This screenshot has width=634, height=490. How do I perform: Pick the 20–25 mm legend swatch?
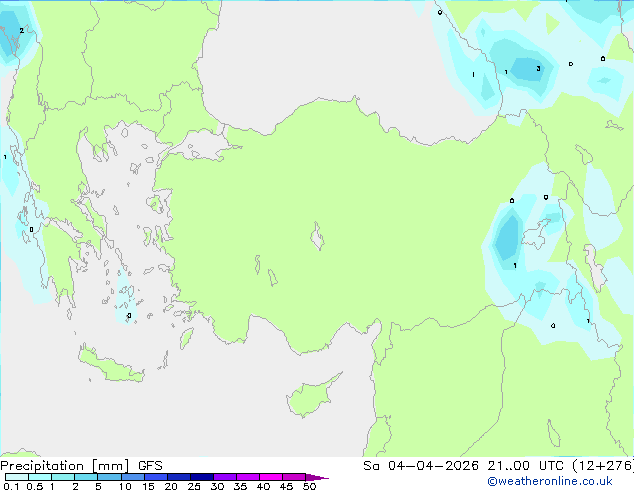click(178, 477)
